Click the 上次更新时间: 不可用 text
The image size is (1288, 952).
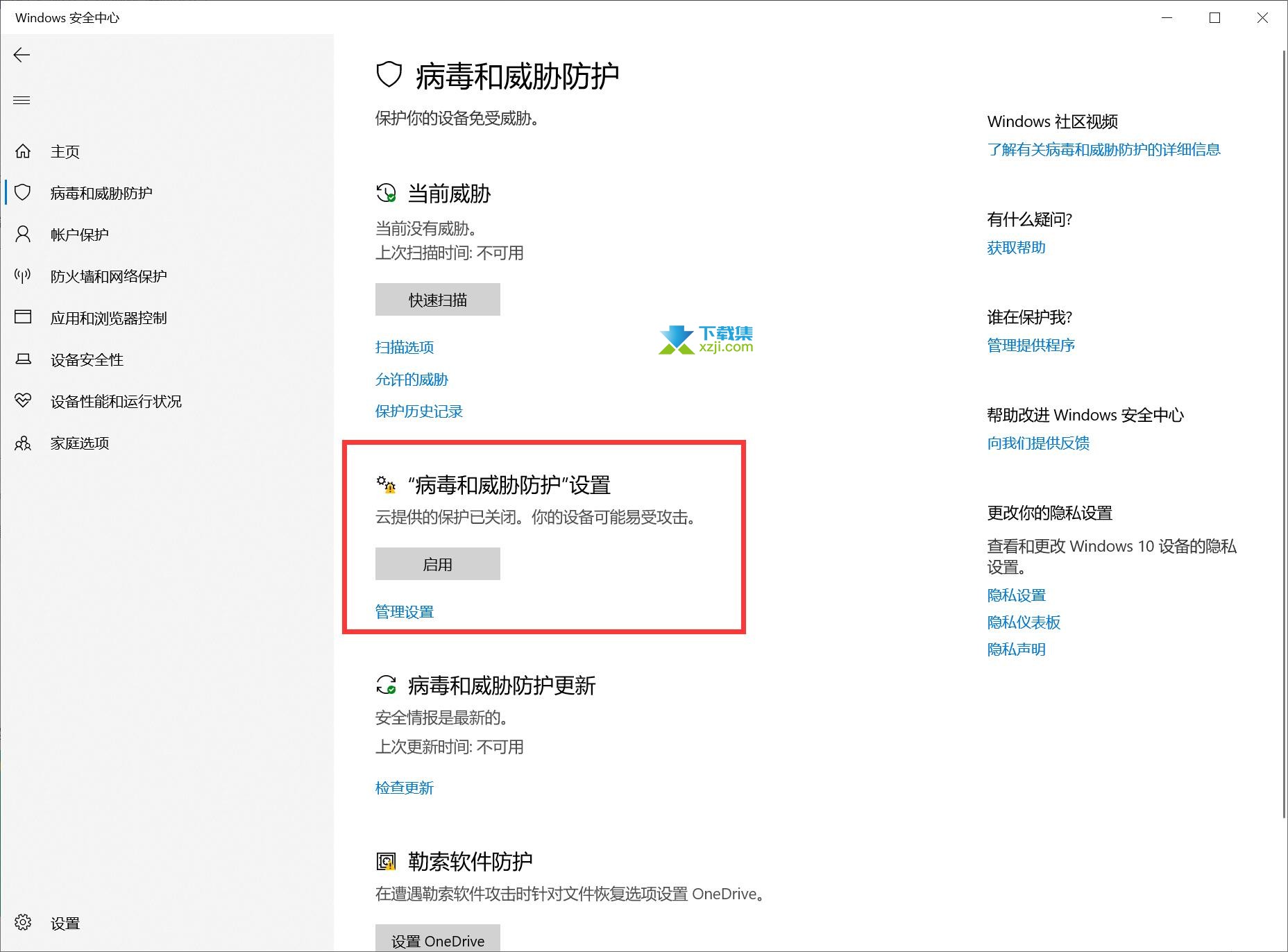(x=450, y=747)
